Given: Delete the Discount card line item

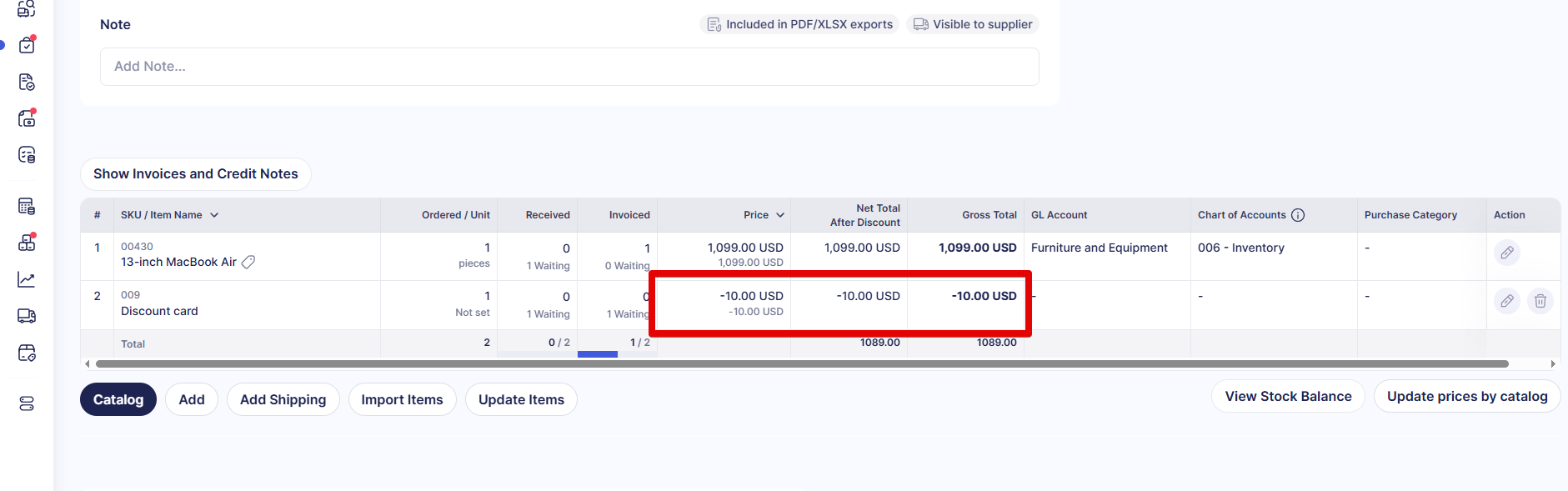Looking at the screenshot, I should point(1540,301).
